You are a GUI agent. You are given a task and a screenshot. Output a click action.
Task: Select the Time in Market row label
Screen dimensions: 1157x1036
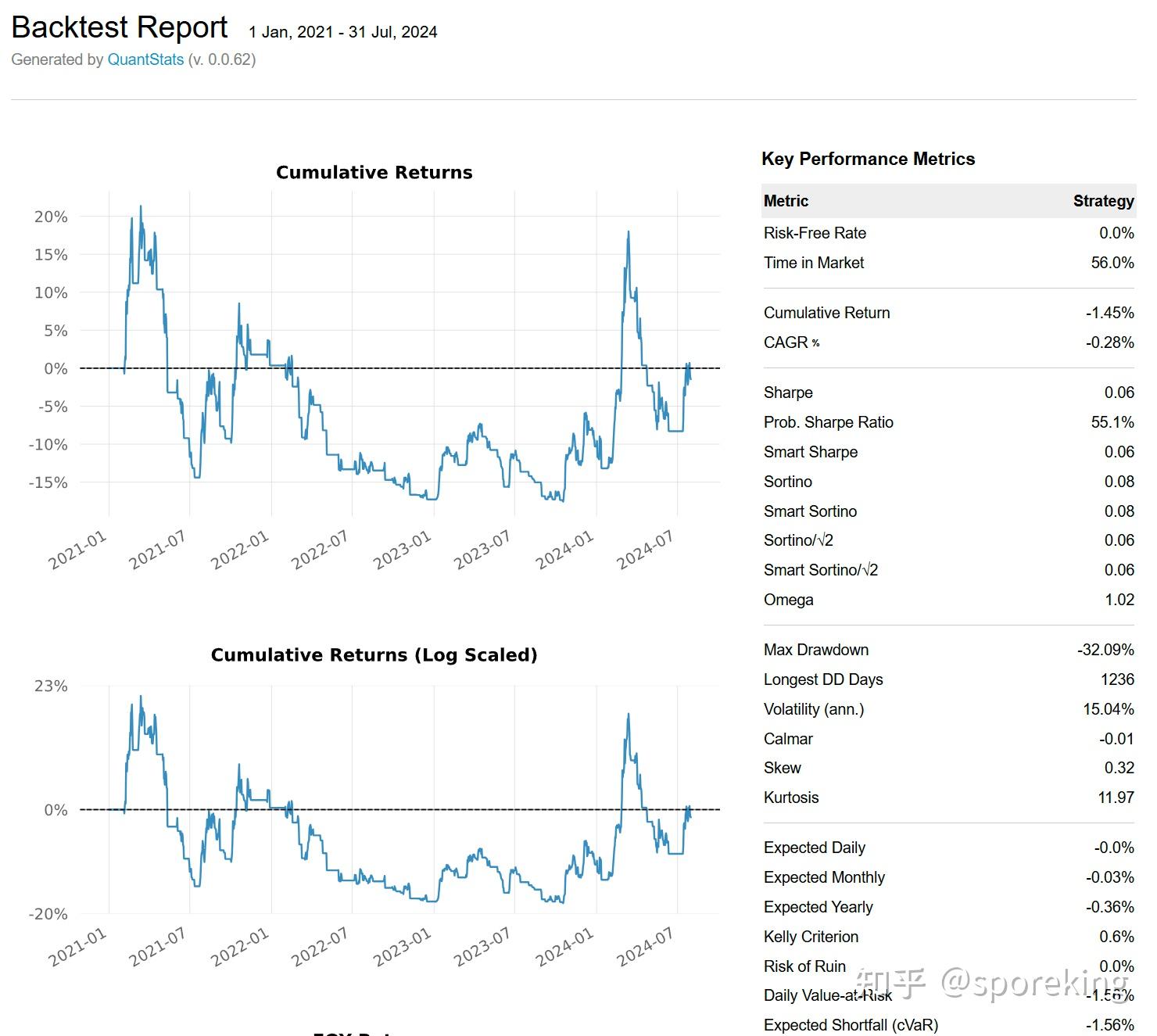[x=813, y=263]
